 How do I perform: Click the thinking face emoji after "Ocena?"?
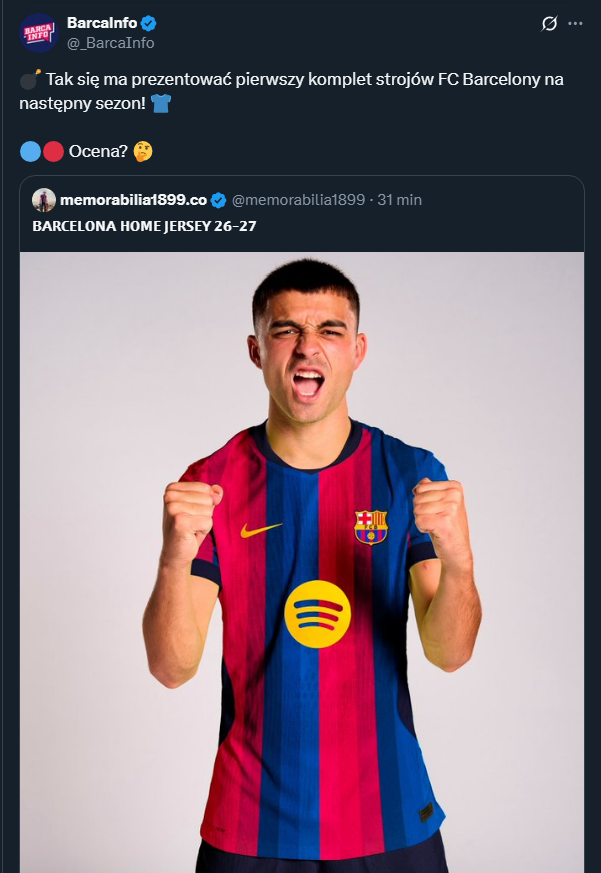tap(144, 152)
